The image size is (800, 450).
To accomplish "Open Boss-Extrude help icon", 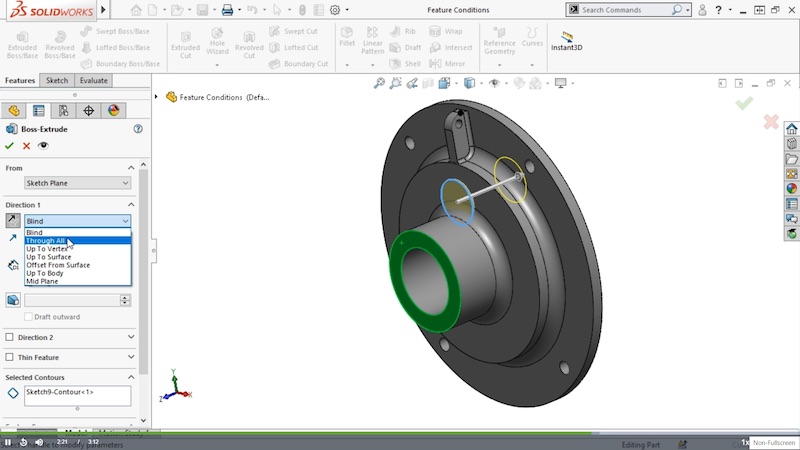I will (x=138, y=129).
